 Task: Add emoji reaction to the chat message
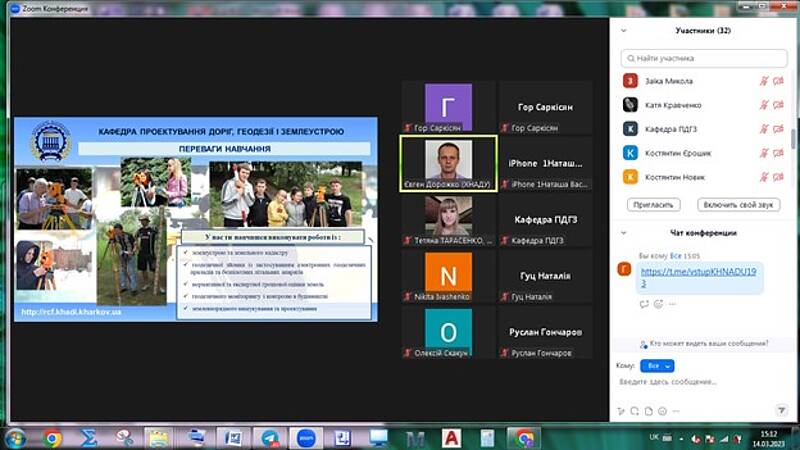coord(658,304)
